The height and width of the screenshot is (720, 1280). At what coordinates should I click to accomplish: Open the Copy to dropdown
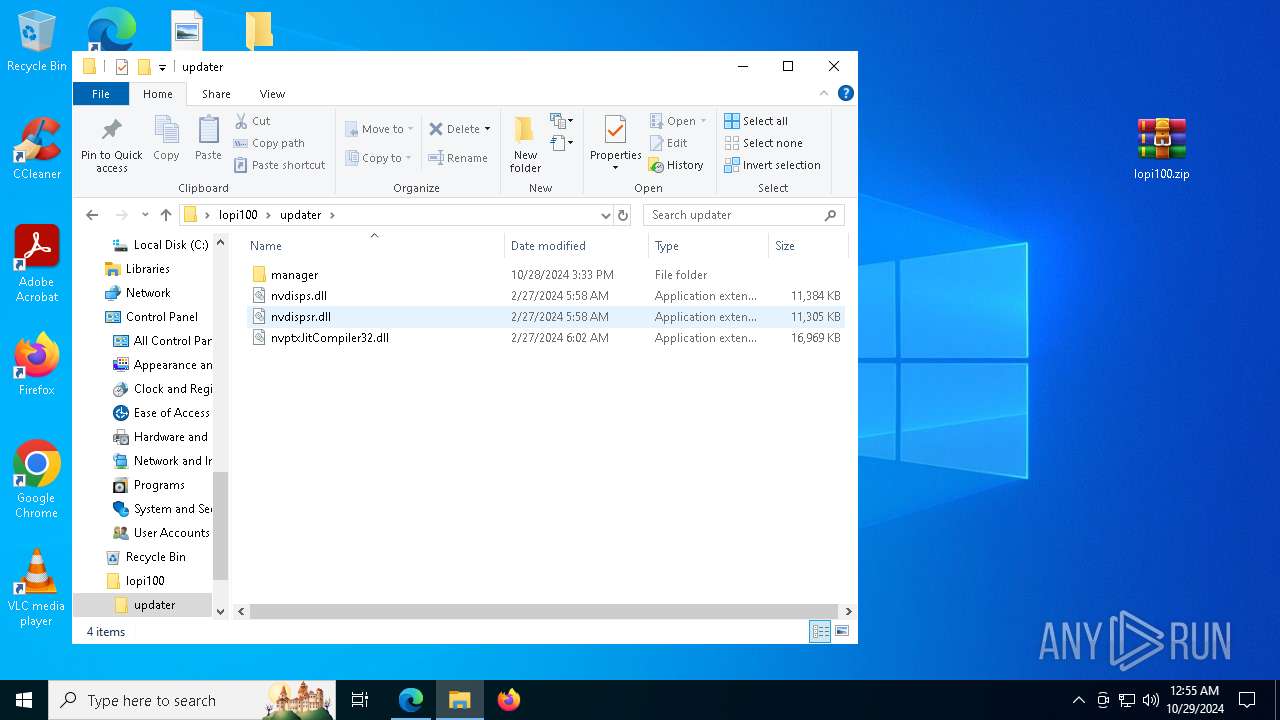click(x=379, y=158)
